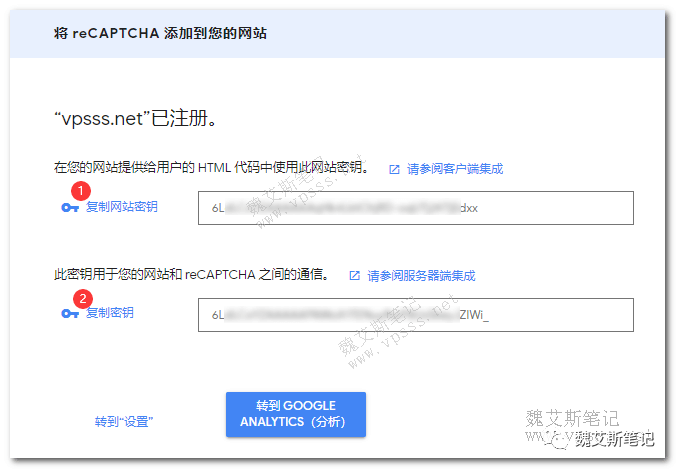This screenshot has width=676, height=469.
Task: Click the key icon beside 复制网站密钥
Action: [70, 208]
